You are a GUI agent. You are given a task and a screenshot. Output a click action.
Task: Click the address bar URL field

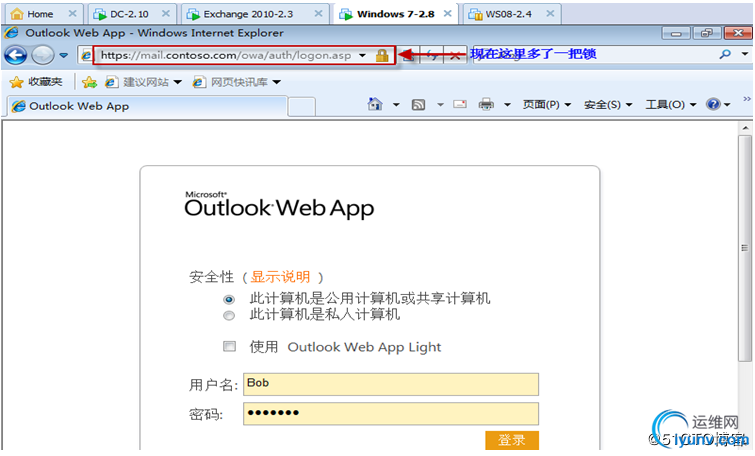[x=226, y=55]
